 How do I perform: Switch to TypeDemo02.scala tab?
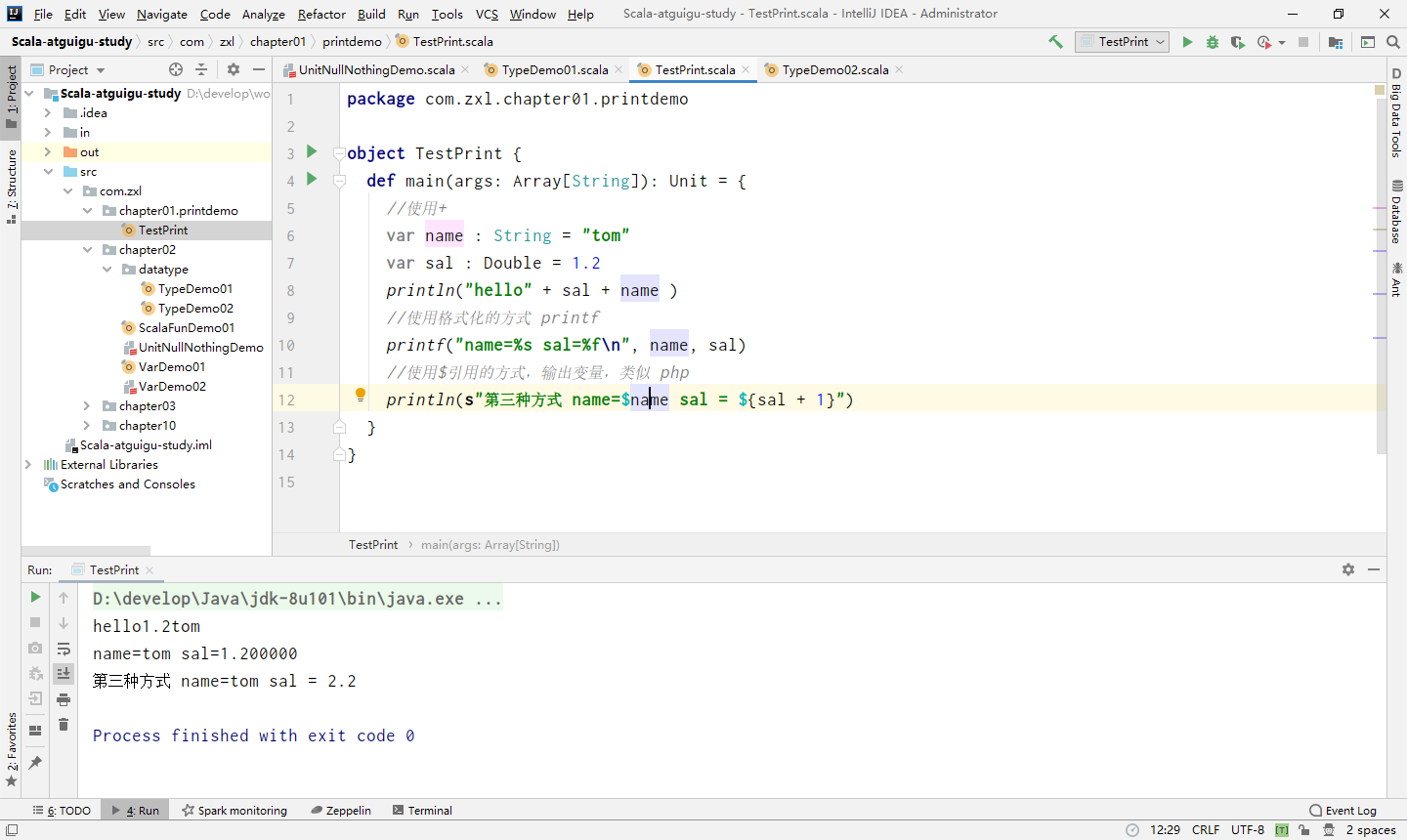pyautogui.click(x=835, y=69)
